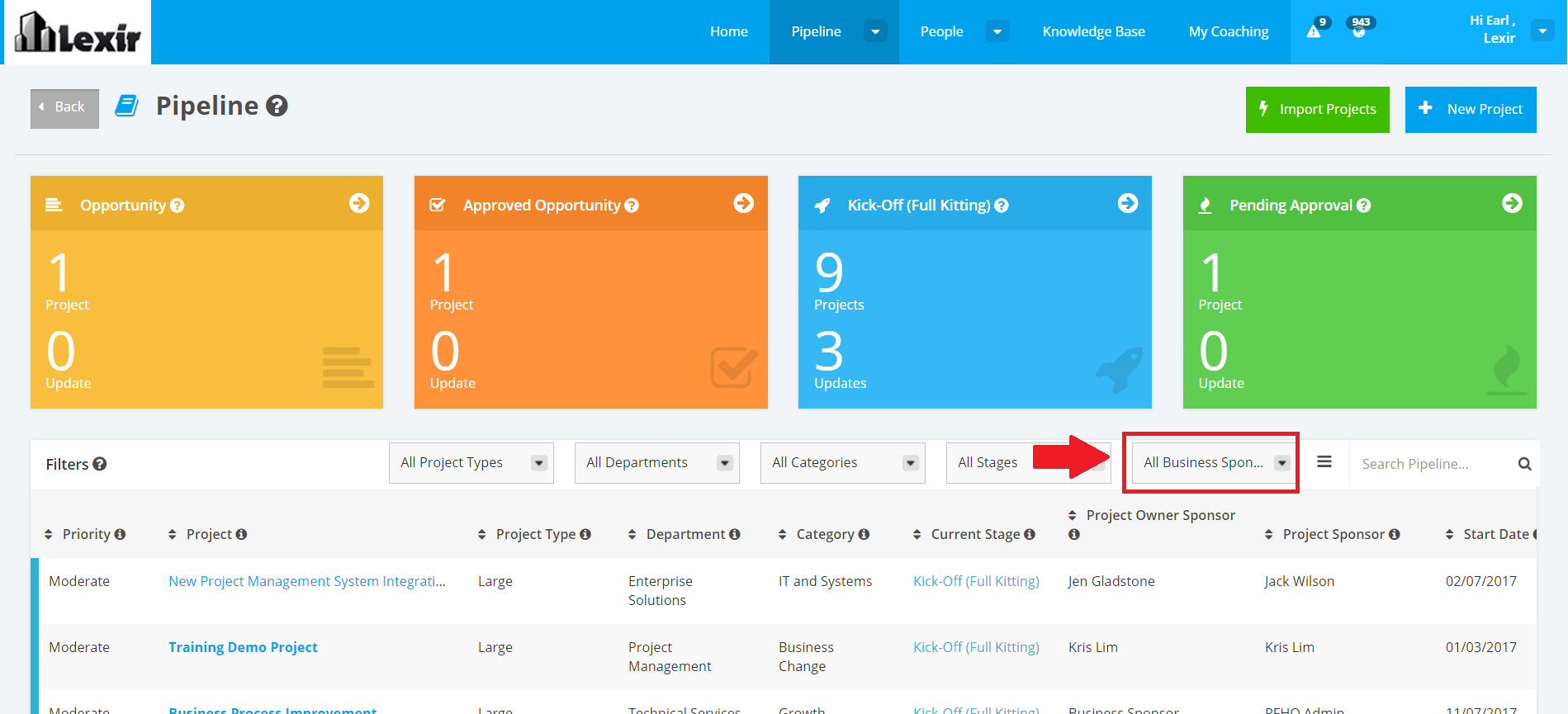Viewport: 1568px width, 714px height.
Task: Open All Project Types filter dropdown
Action: 471,463
